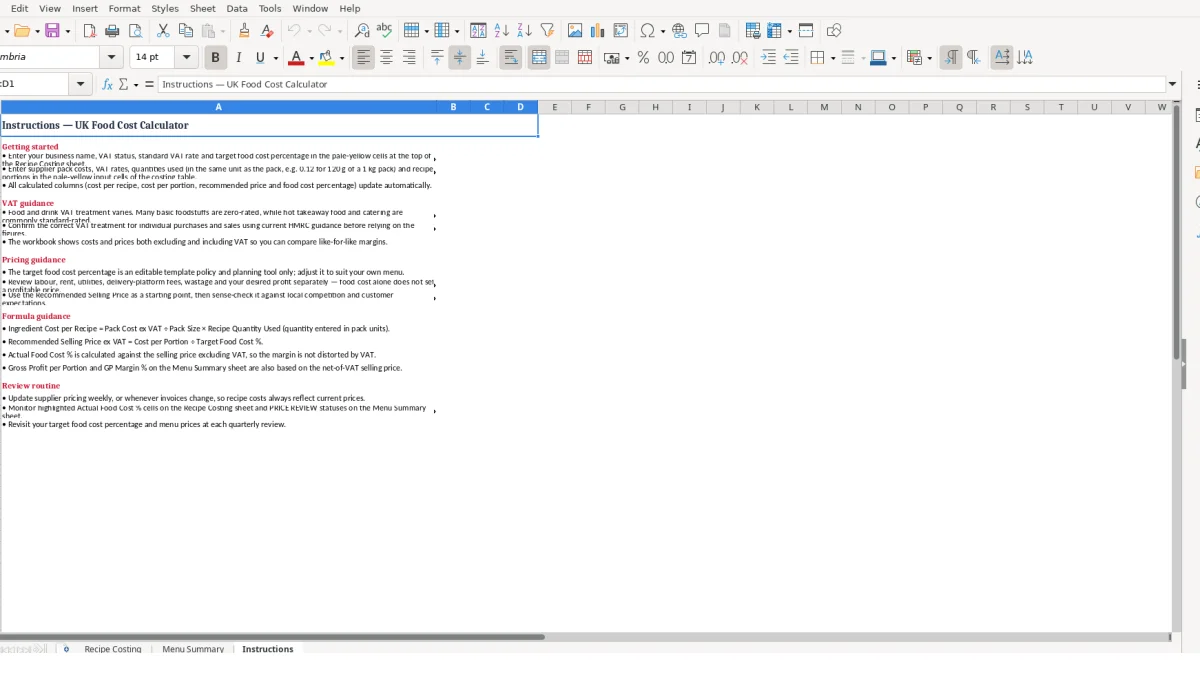
Task: Toggle Underline formatting
Action: tap(260, 58)
